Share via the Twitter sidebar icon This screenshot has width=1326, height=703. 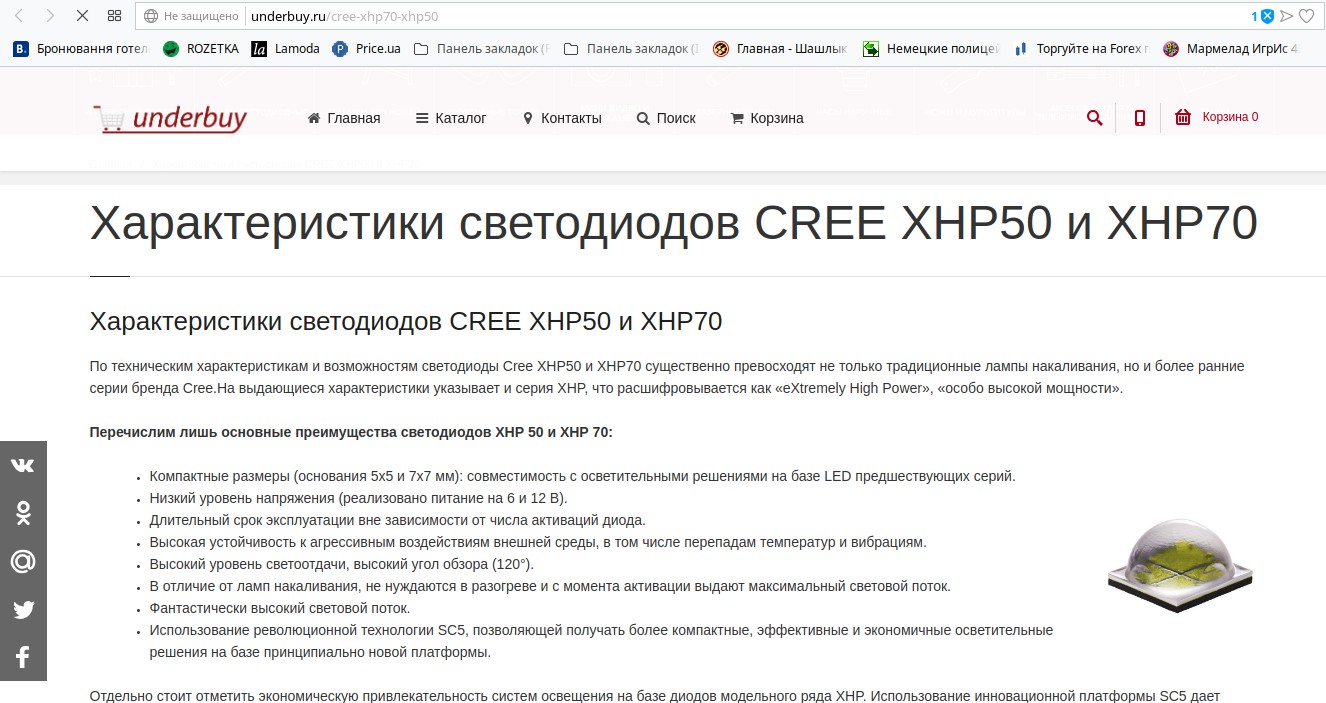23,609
